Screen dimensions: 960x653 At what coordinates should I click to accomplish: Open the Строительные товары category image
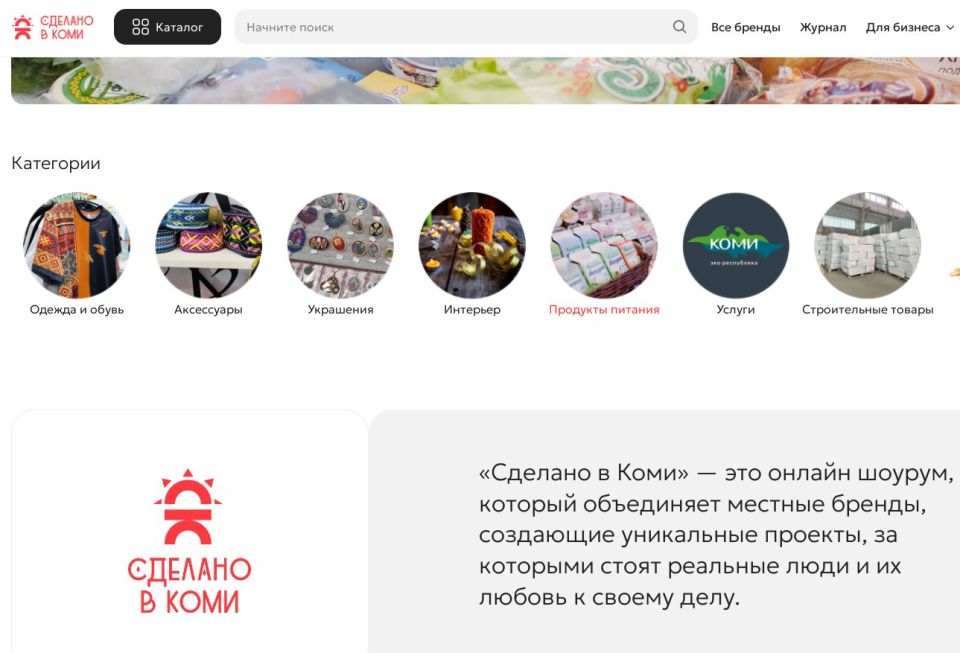[868, 245]
